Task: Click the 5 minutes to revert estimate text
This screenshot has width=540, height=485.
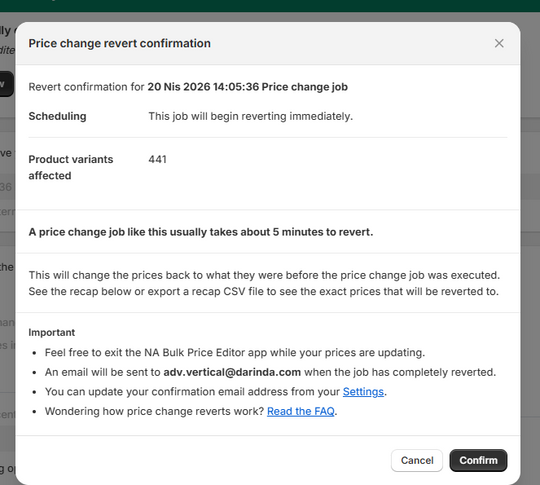Action: [201, 232]
